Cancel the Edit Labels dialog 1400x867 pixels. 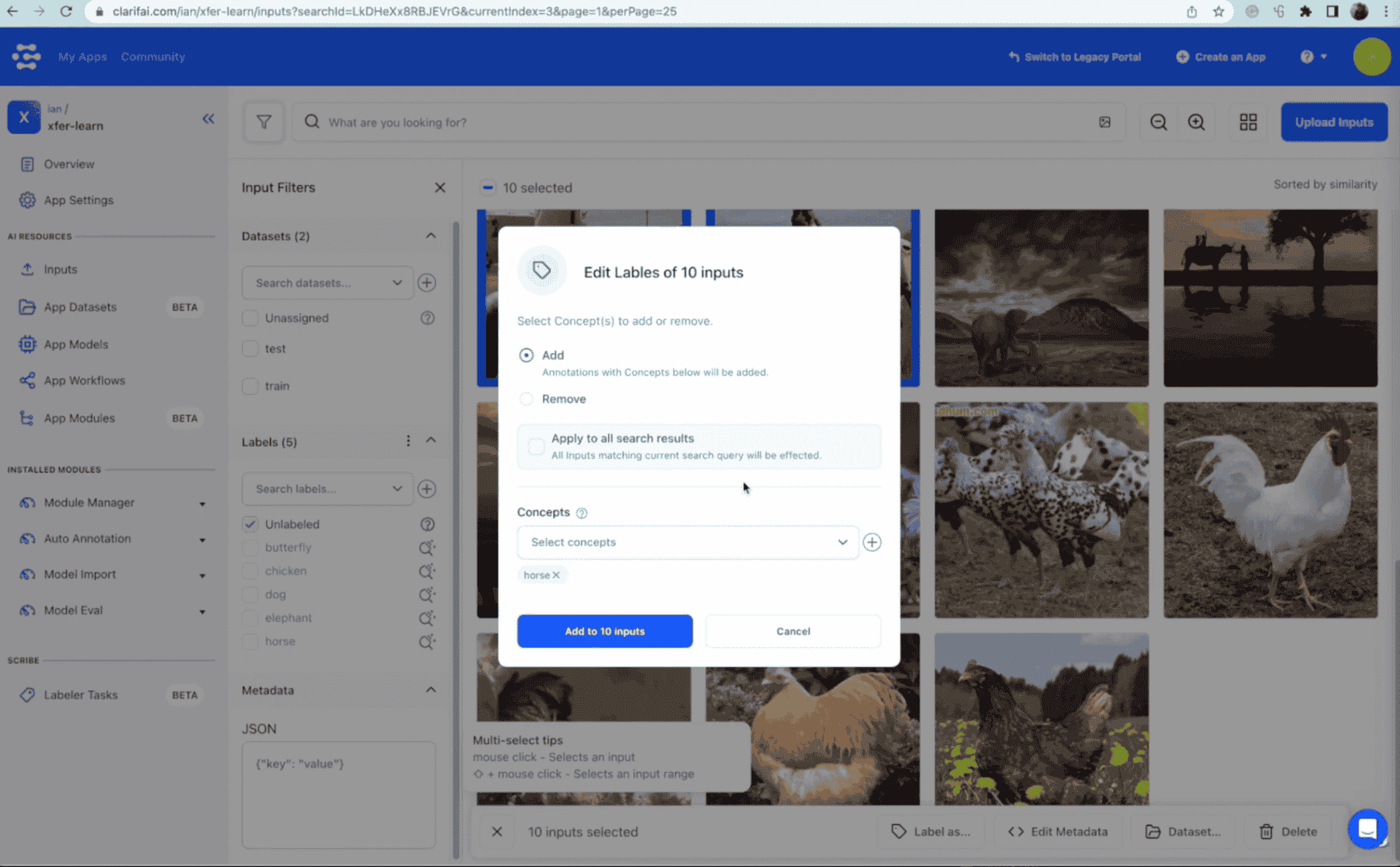click(793, 631)
